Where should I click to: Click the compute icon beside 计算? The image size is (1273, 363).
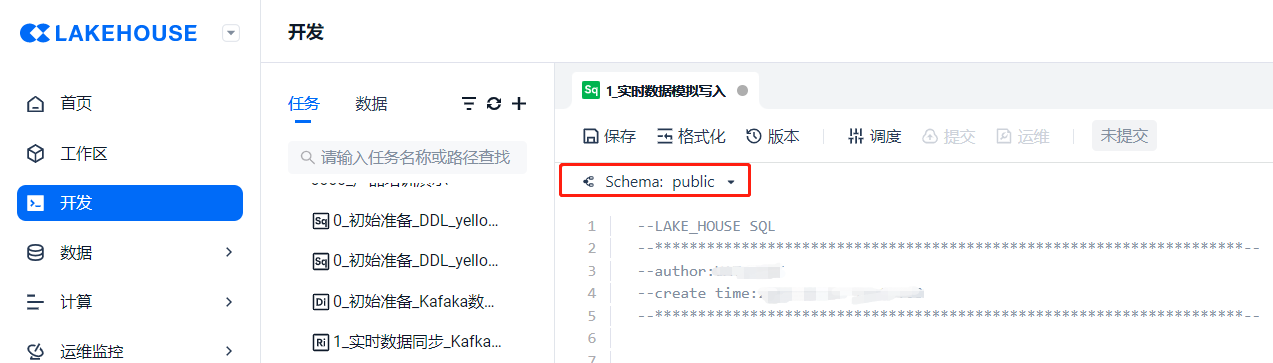tap(36, 301)
